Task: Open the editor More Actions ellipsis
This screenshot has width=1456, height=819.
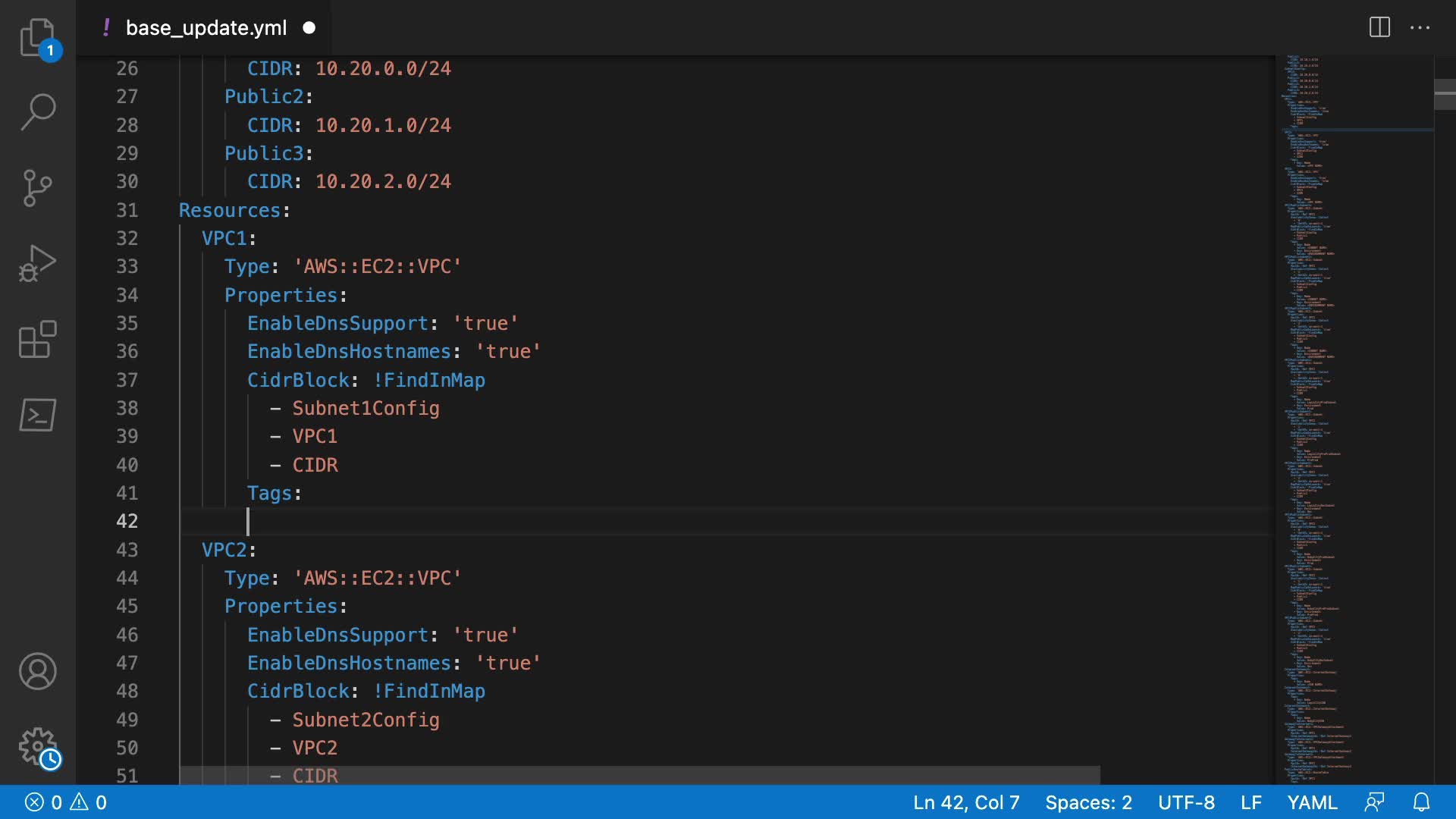Action: click(1420, 27)
